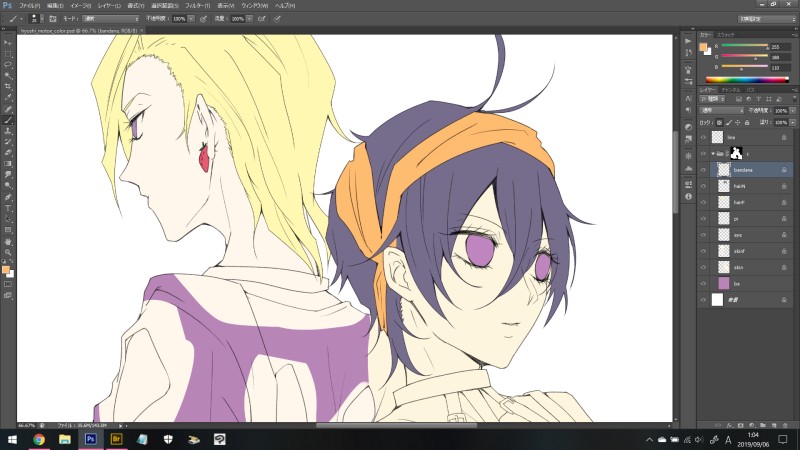Click the R channel slider
800x450 pixels.
(744, 46)
